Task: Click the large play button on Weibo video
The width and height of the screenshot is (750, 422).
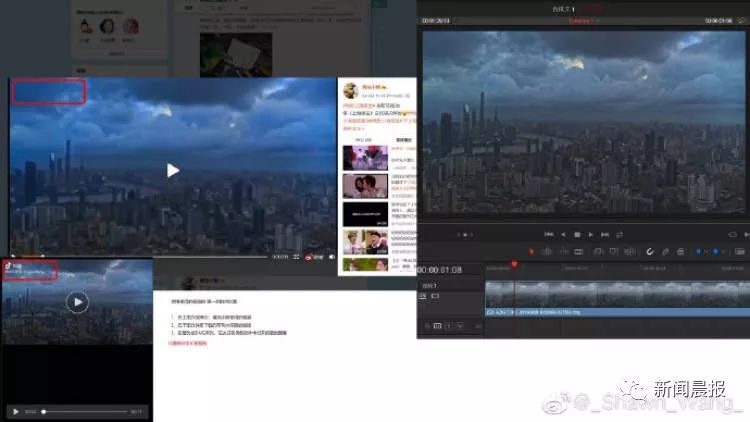Action: tap(173, 170)
